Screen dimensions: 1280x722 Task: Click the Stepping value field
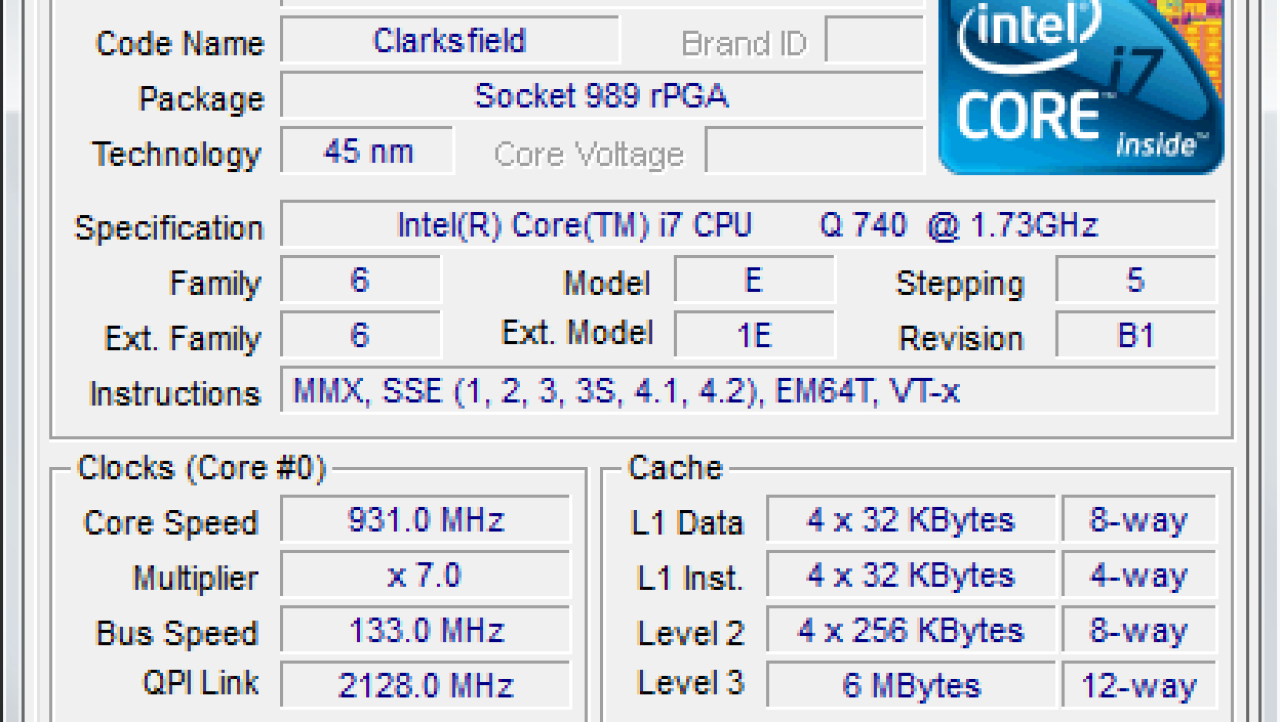(1136, 281)
